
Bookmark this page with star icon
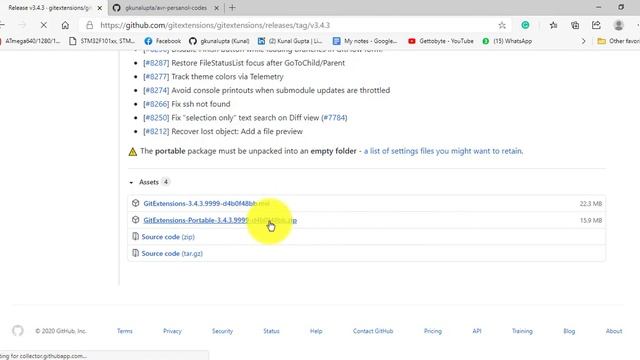tap(502, 25)
